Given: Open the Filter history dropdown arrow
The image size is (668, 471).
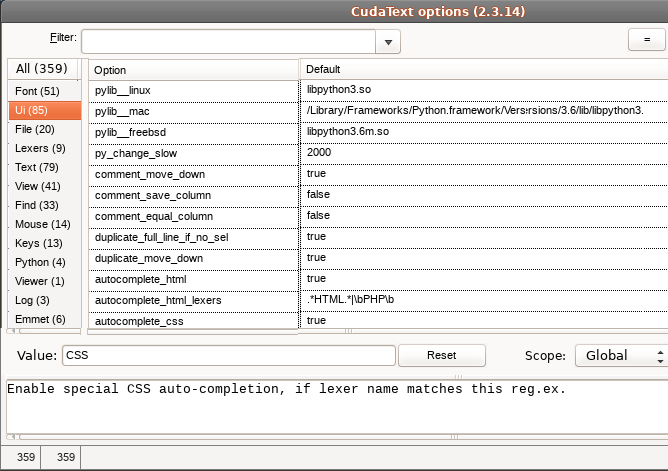Looking at the screenshot, I should point(388,42).
